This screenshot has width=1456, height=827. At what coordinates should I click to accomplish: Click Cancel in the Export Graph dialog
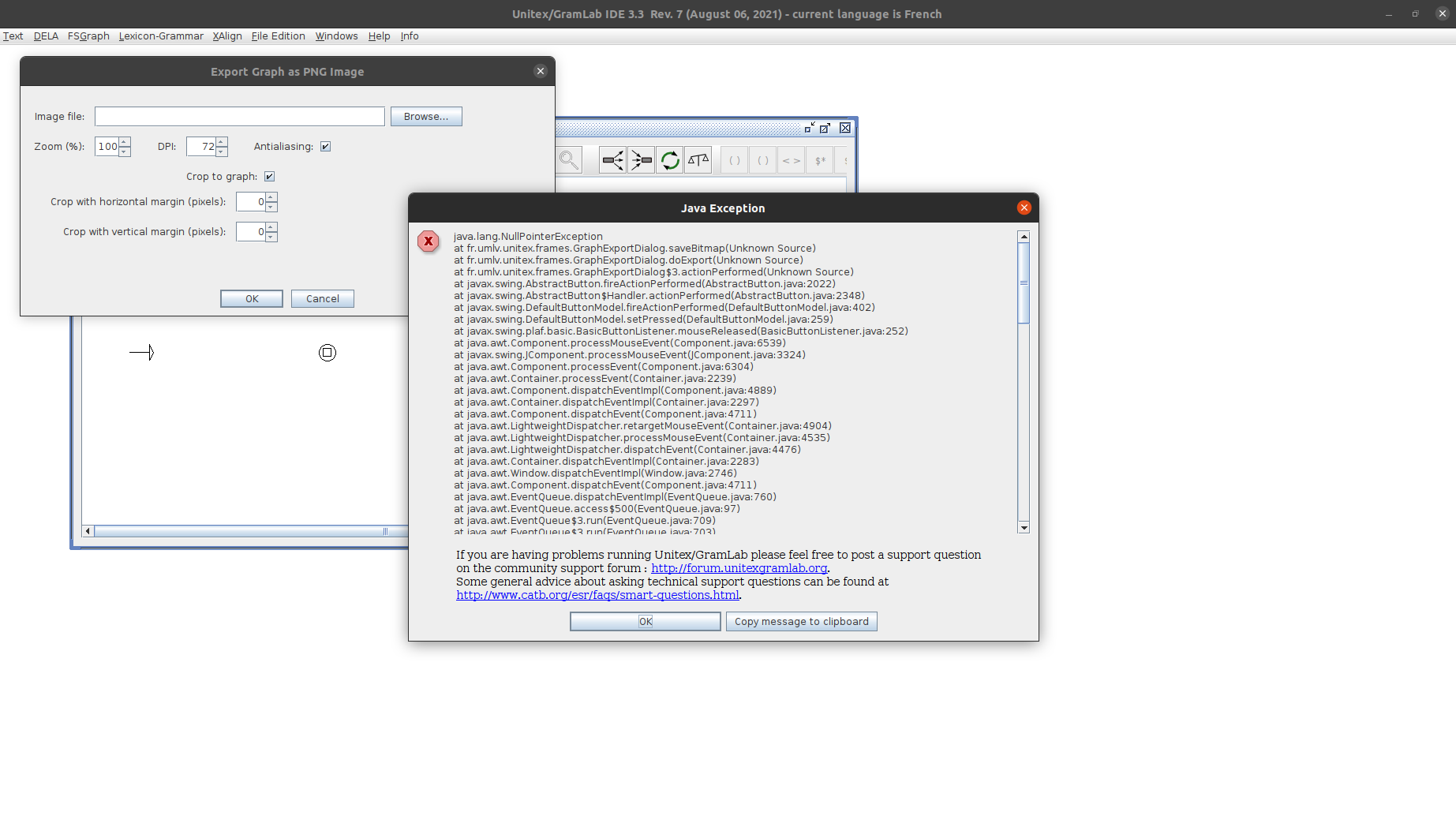point(323,299)
